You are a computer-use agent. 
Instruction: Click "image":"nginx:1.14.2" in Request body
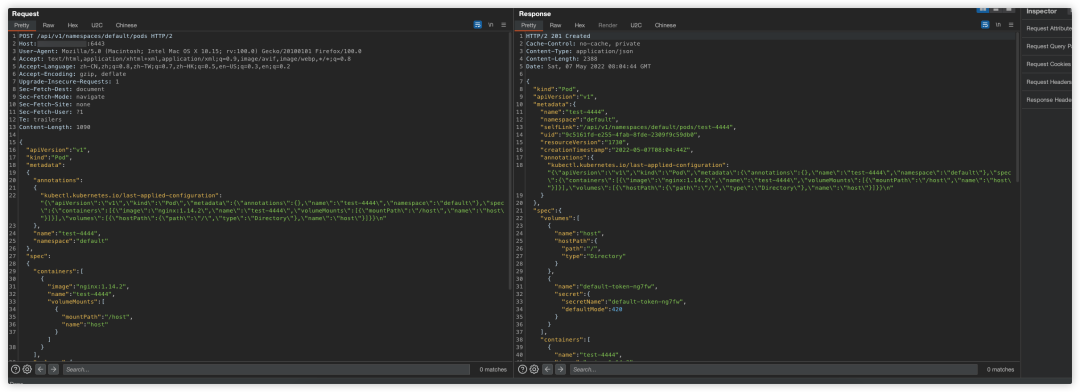coord(88,286)
